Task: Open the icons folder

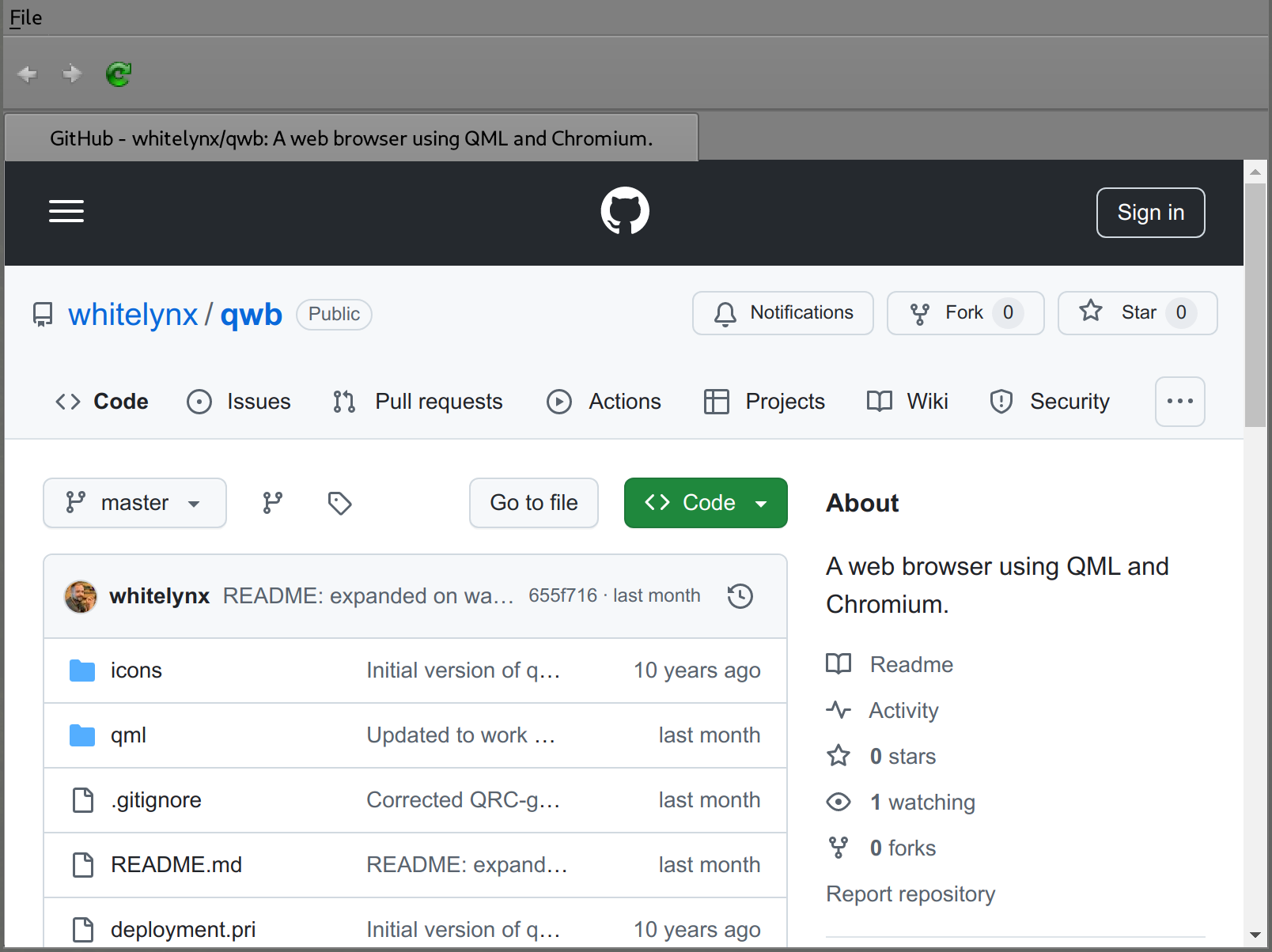Action: [136, 671]
